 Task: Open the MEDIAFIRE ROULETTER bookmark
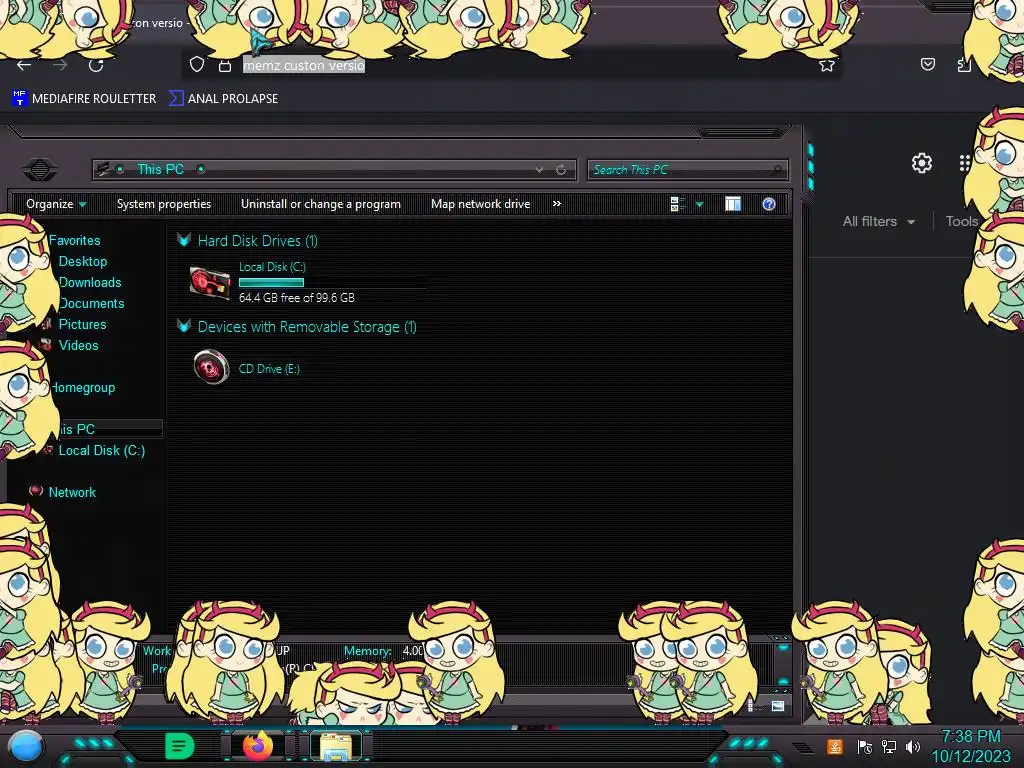pos(84,99)
